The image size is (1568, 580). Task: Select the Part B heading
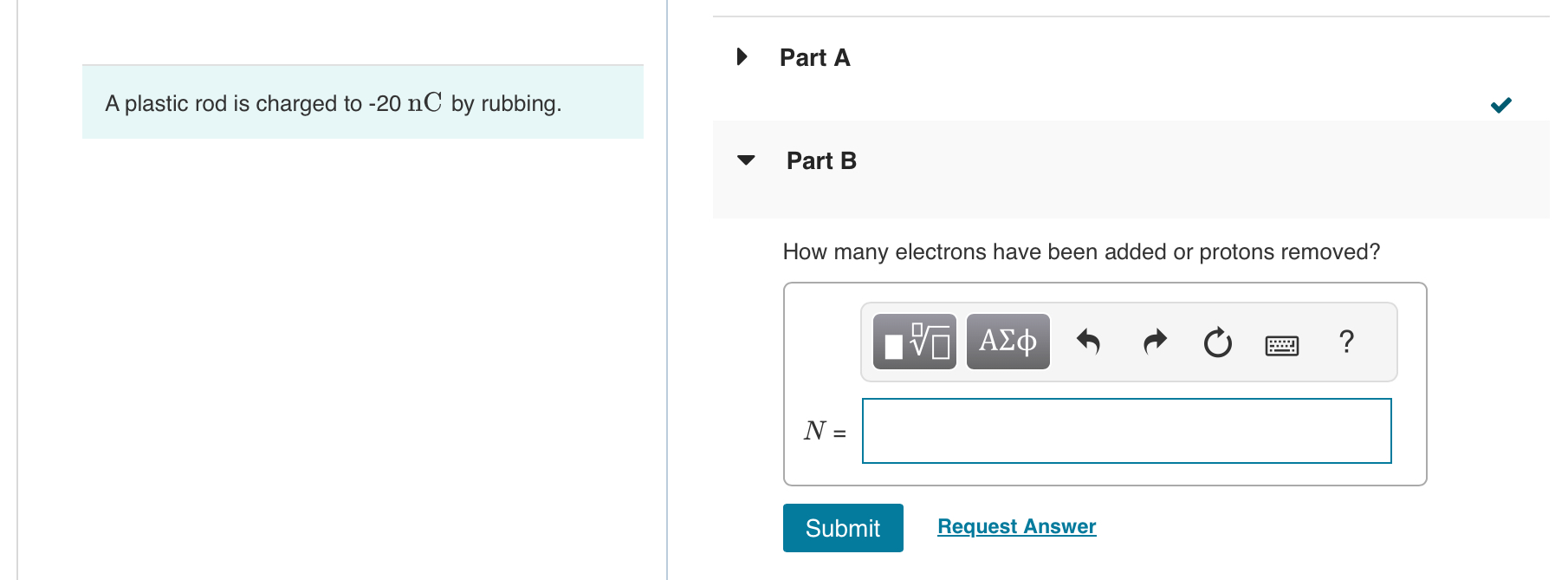821,161
